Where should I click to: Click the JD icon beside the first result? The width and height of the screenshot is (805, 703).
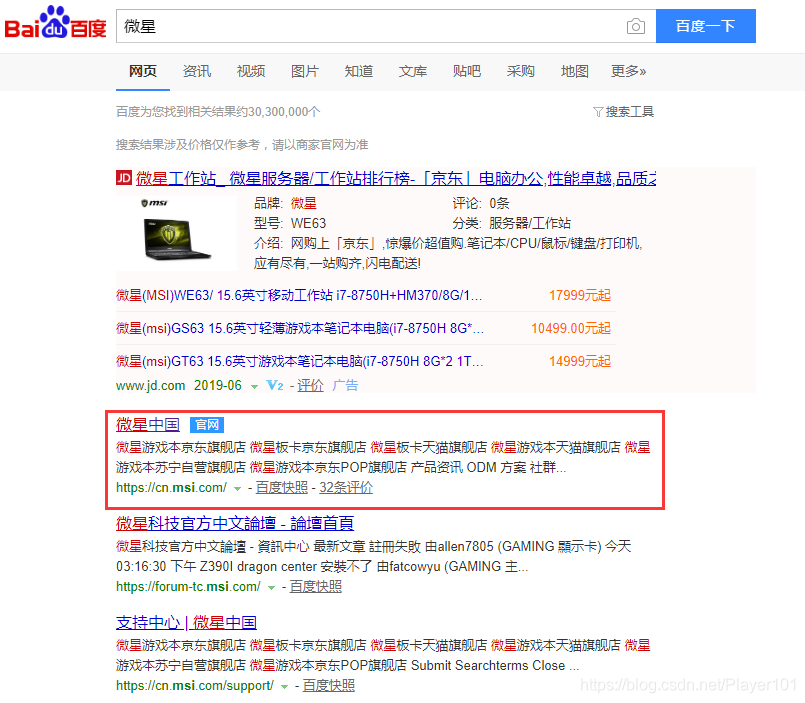tap(124, 178)
